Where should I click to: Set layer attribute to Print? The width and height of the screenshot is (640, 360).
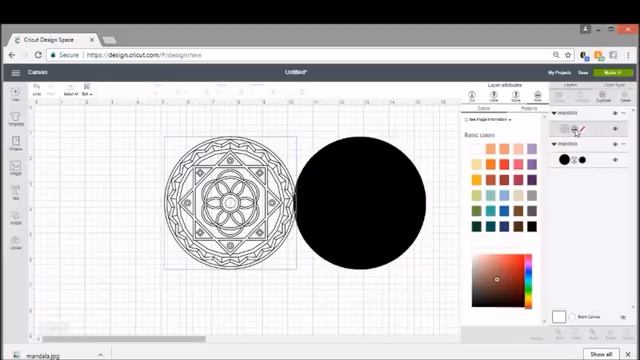point(538,96)
